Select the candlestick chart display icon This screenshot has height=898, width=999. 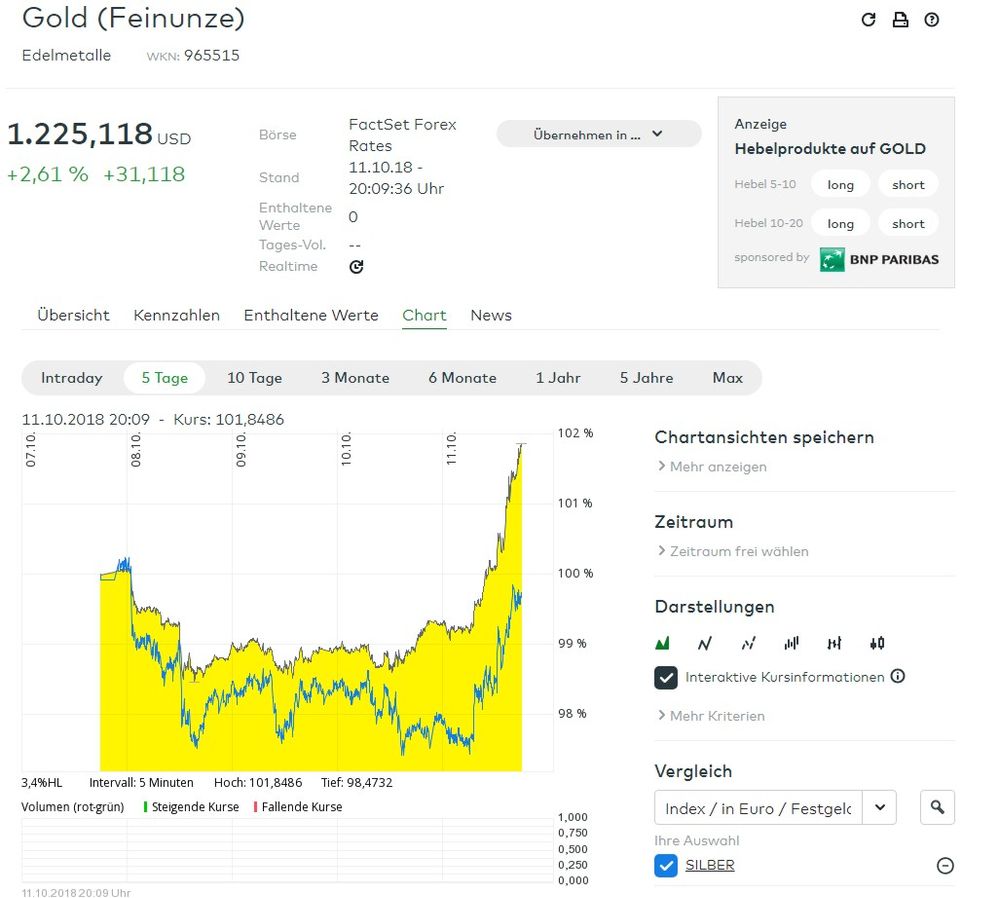(877, 643)
